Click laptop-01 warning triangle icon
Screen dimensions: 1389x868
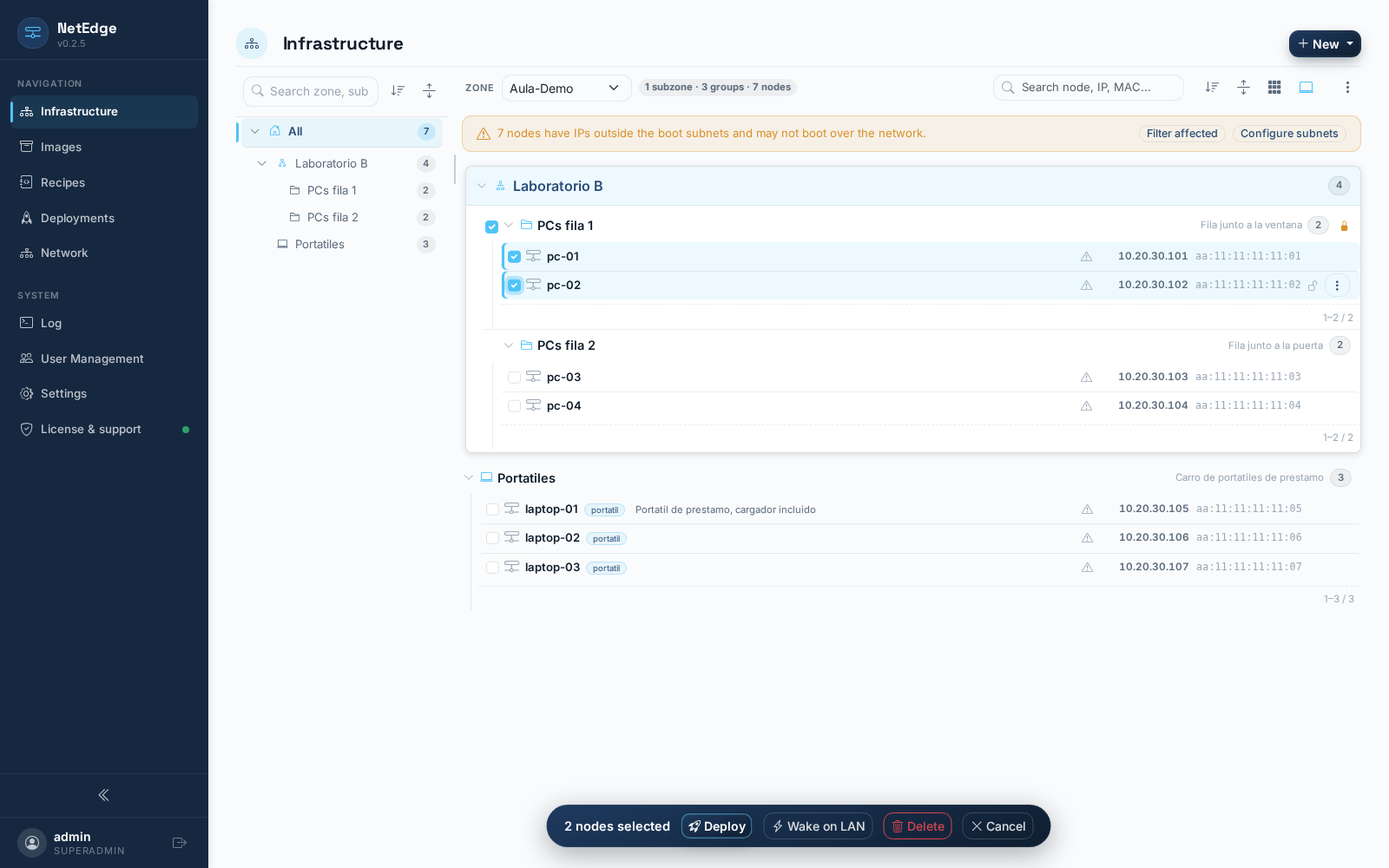tap(1087, 510)
